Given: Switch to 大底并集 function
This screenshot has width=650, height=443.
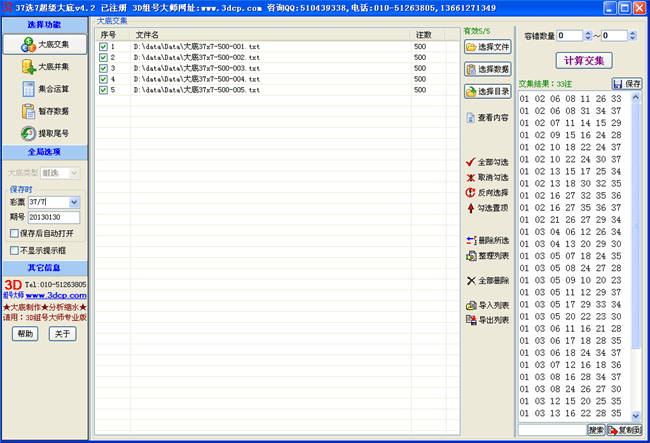Looking at the screenshot, I should (45, 67).
